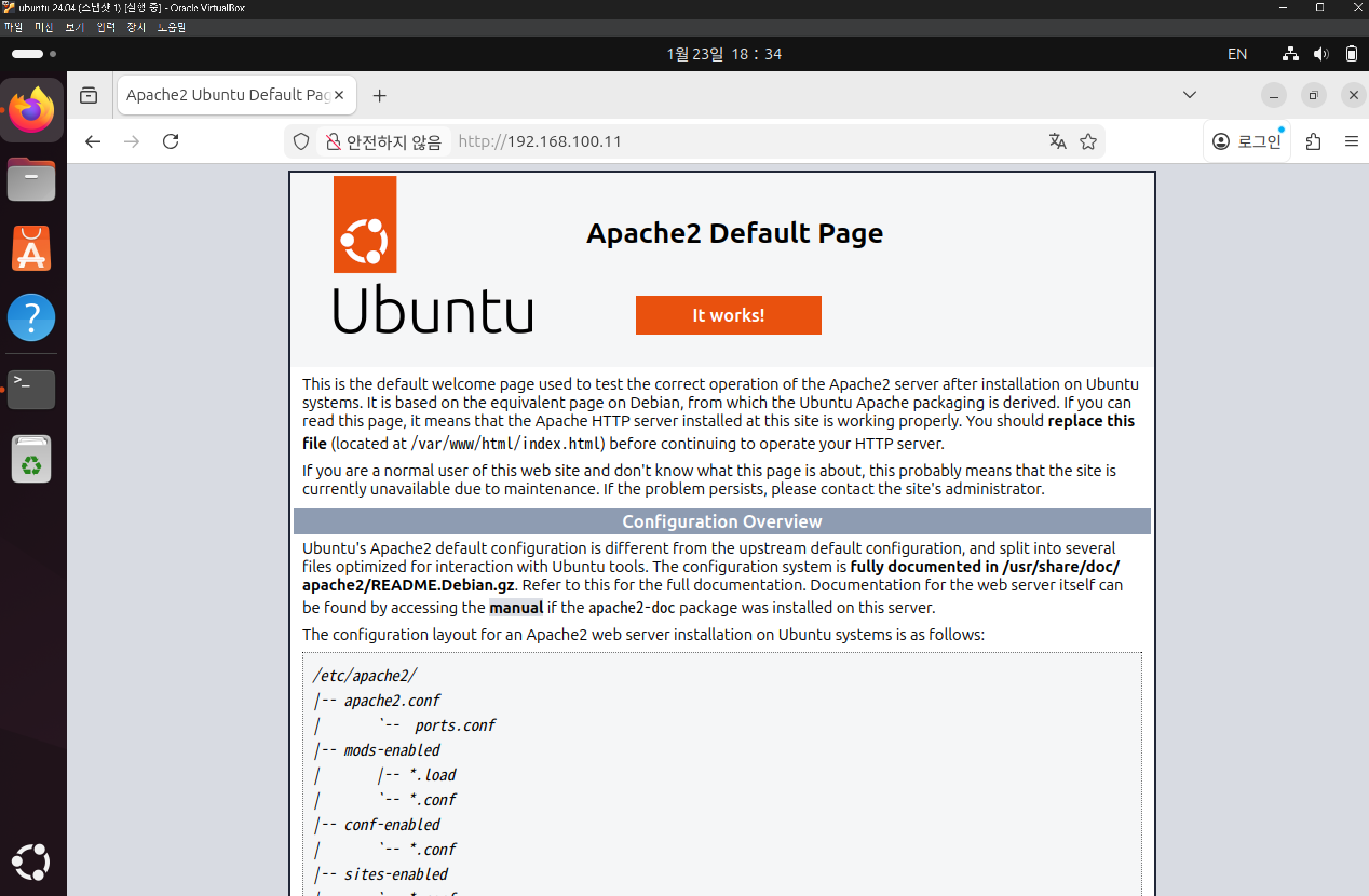Screen dimensions: 1369x896
Task: Open the 도움말 menu in VirtualBox
Action: click(x=172, y=27)
